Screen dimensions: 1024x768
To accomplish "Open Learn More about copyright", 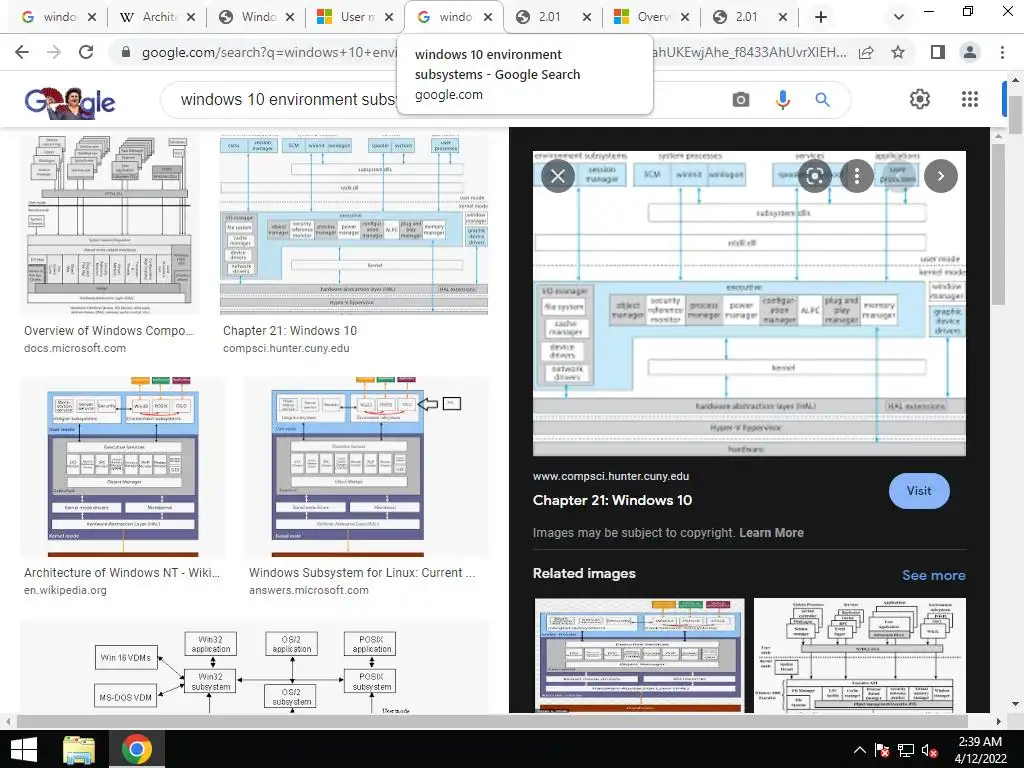I will [x=771, y=532].
